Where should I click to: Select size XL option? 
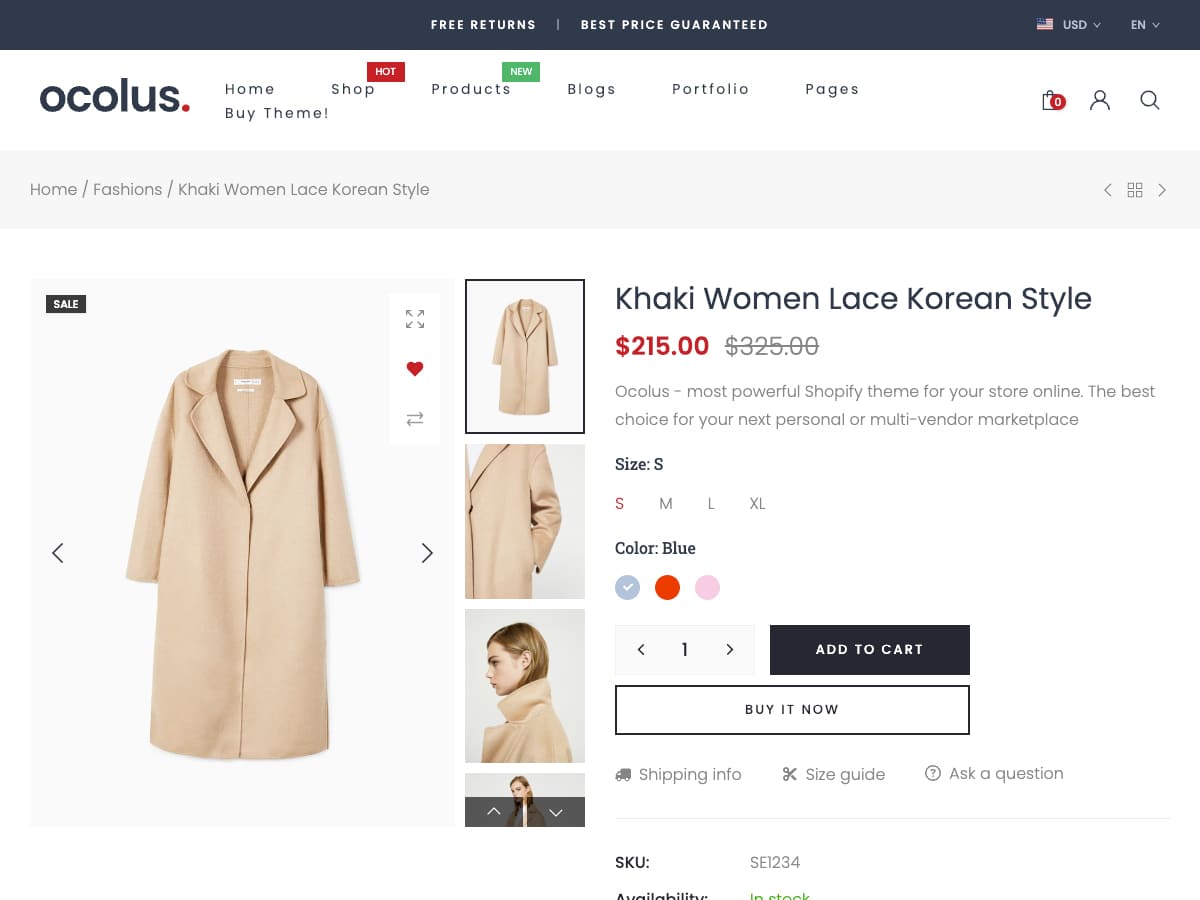click(757, 504)
